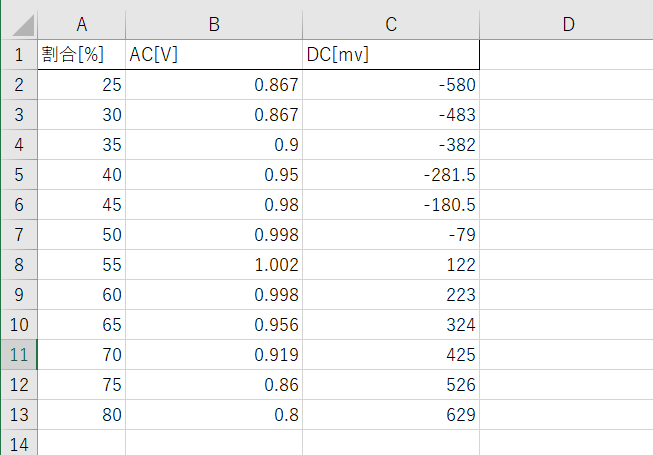Select row 14 header

[x=18, y=443]
